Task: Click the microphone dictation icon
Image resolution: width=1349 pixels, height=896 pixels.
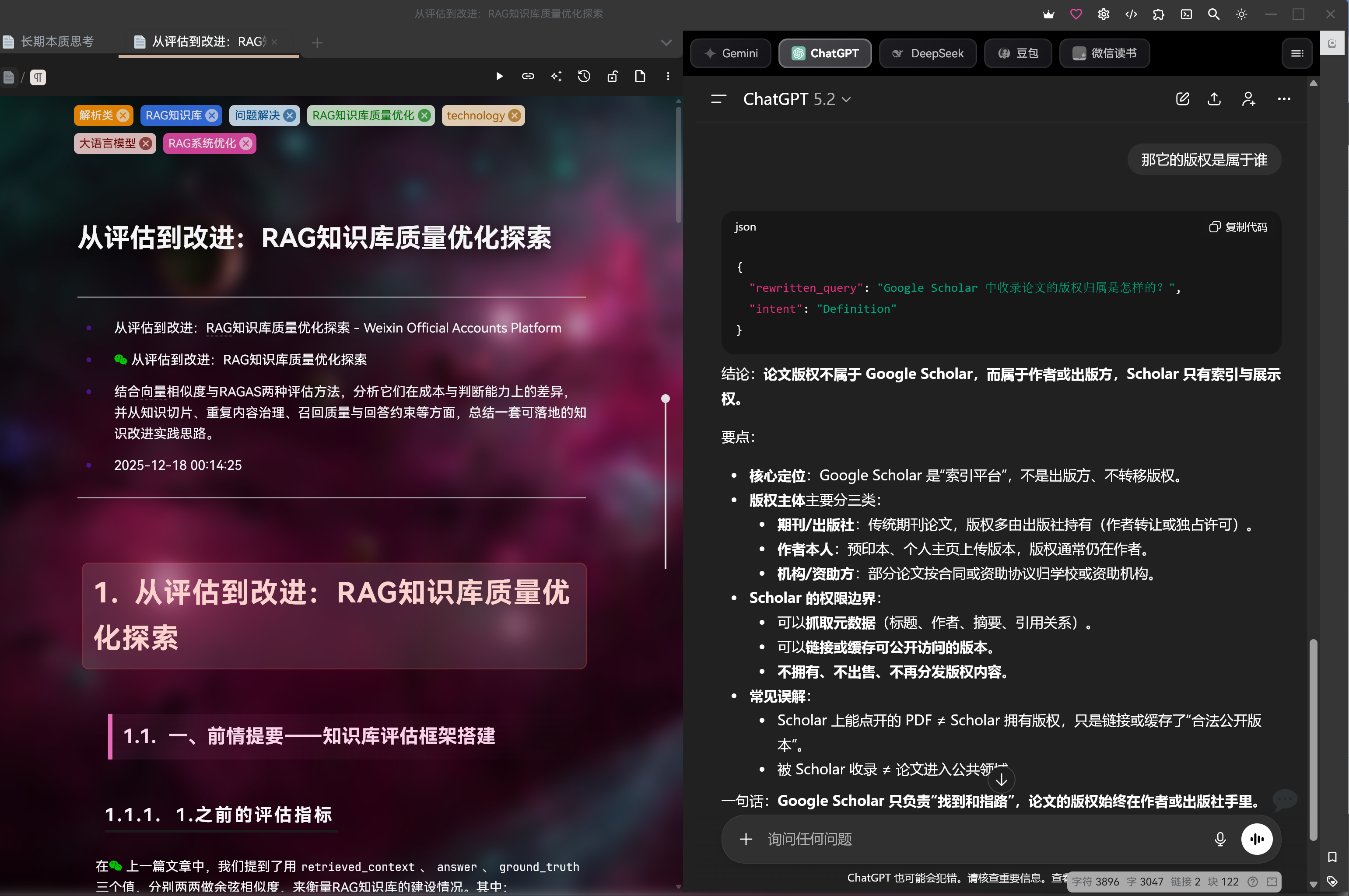Action: [x=1219, y=839]
